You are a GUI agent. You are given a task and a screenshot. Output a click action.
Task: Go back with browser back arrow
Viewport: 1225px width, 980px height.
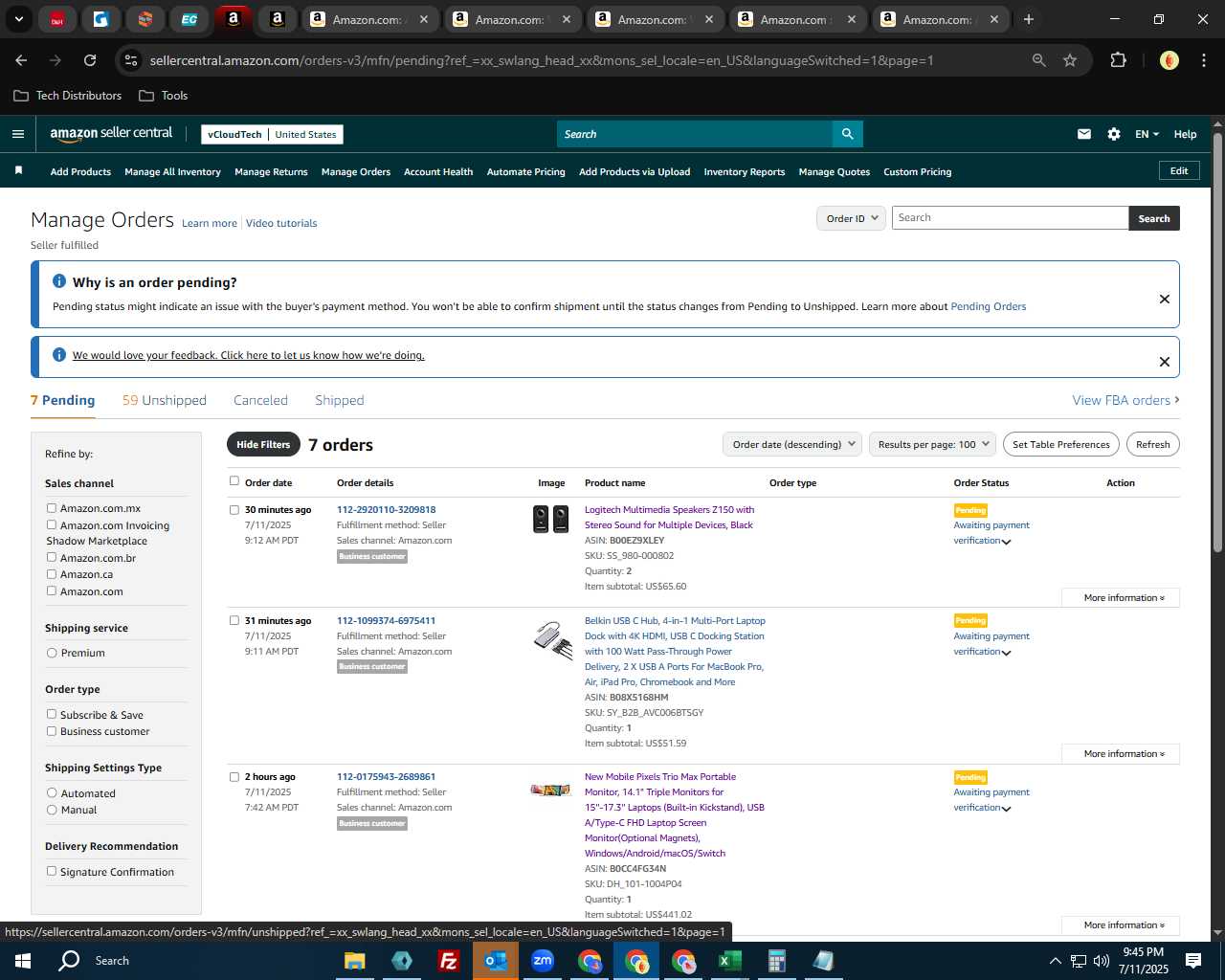[x=21, y=60]
